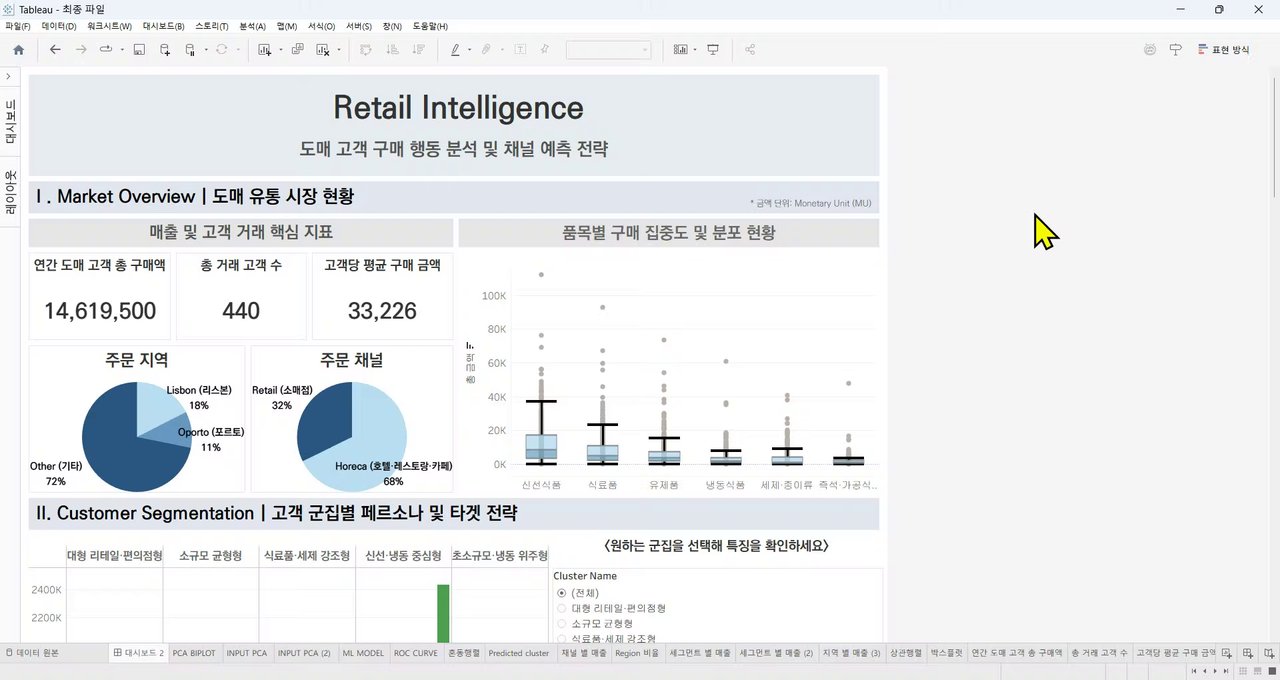This screenshot has width=1280, height=680.
Task: Toggle show mark labels T icon
Action: (520, 49)
